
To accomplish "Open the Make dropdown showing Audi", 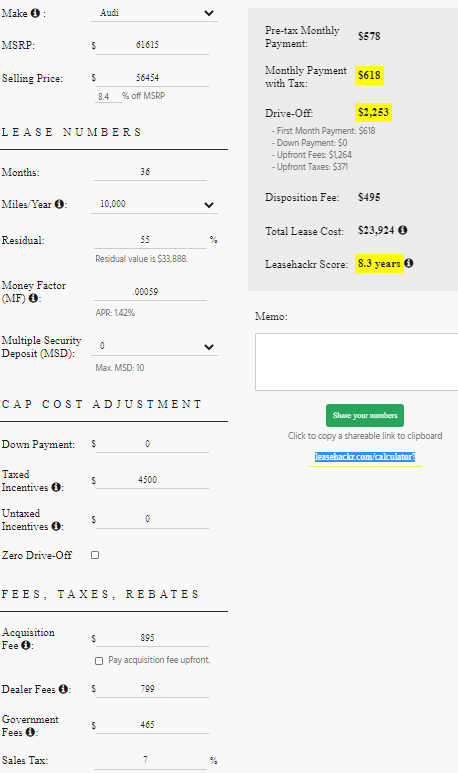I will click(154, 13).
